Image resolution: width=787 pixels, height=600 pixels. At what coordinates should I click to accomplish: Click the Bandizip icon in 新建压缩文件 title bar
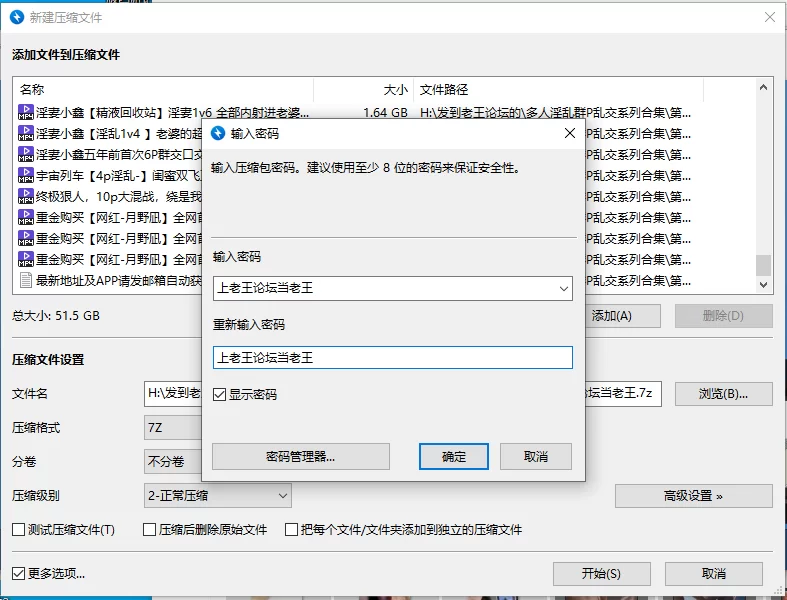click(x=17, y=18)
